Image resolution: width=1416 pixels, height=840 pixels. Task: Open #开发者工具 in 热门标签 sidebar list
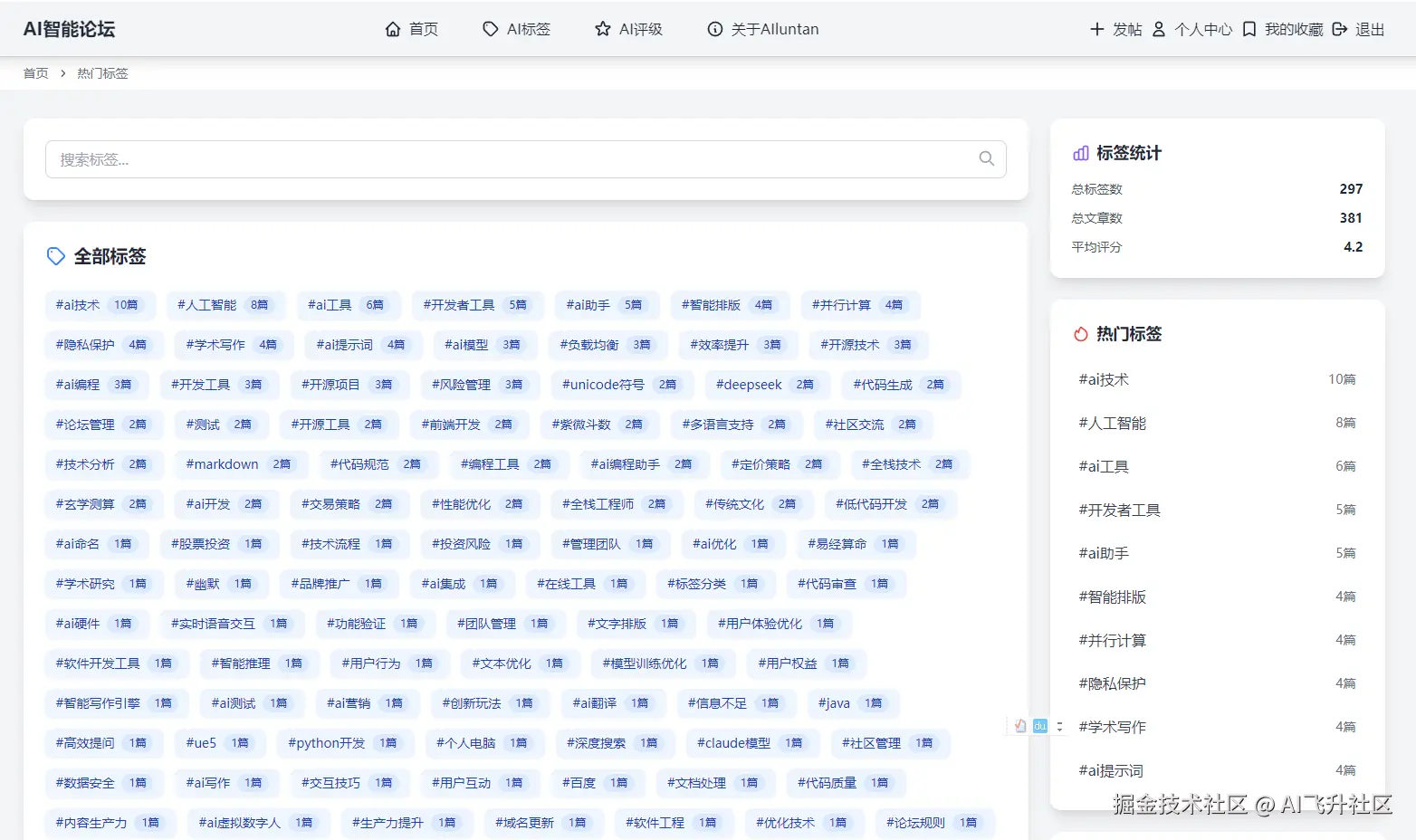click(1217, 510)
